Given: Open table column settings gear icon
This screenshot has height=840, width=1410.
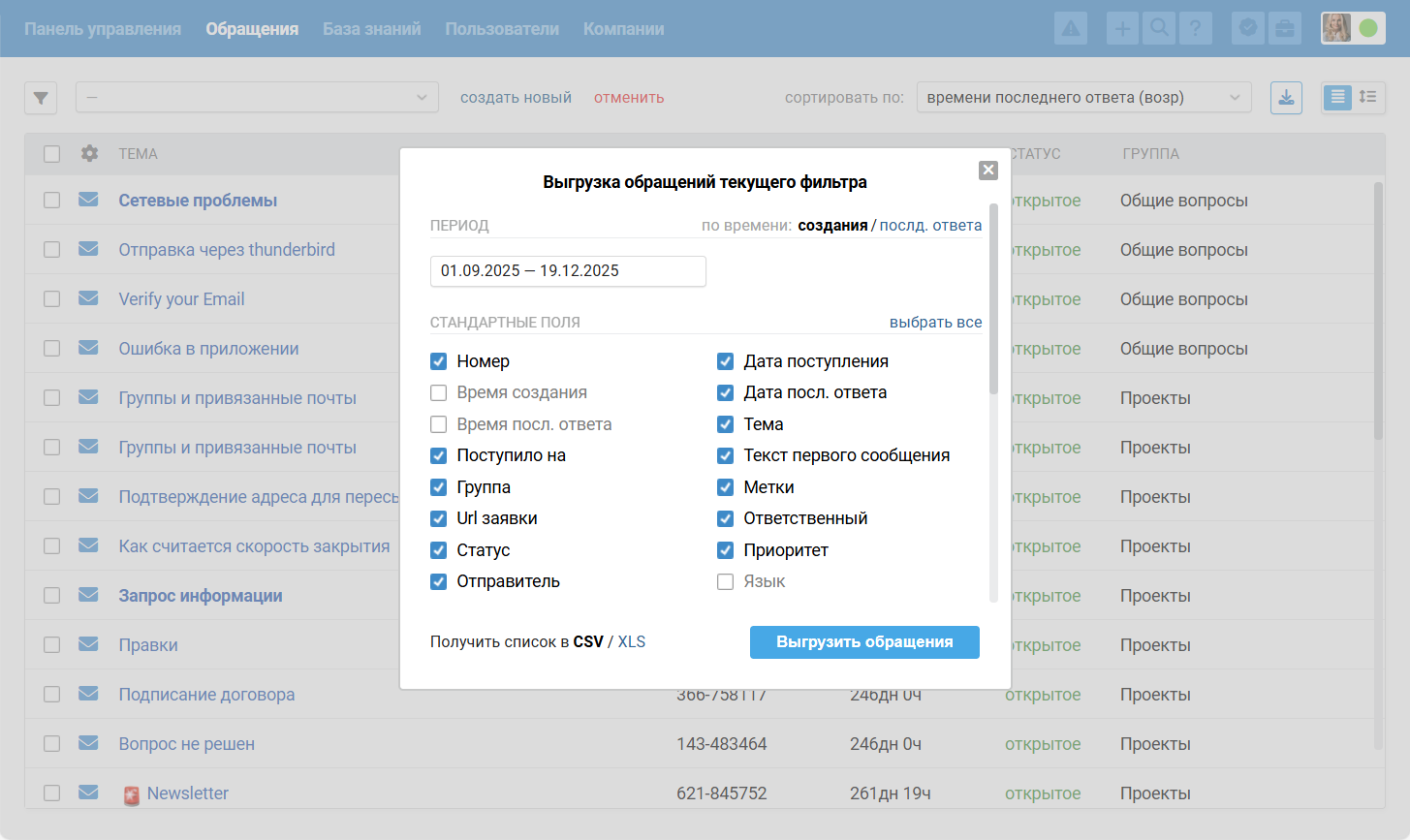Looking at the screenshot, I should pos(89,153).
